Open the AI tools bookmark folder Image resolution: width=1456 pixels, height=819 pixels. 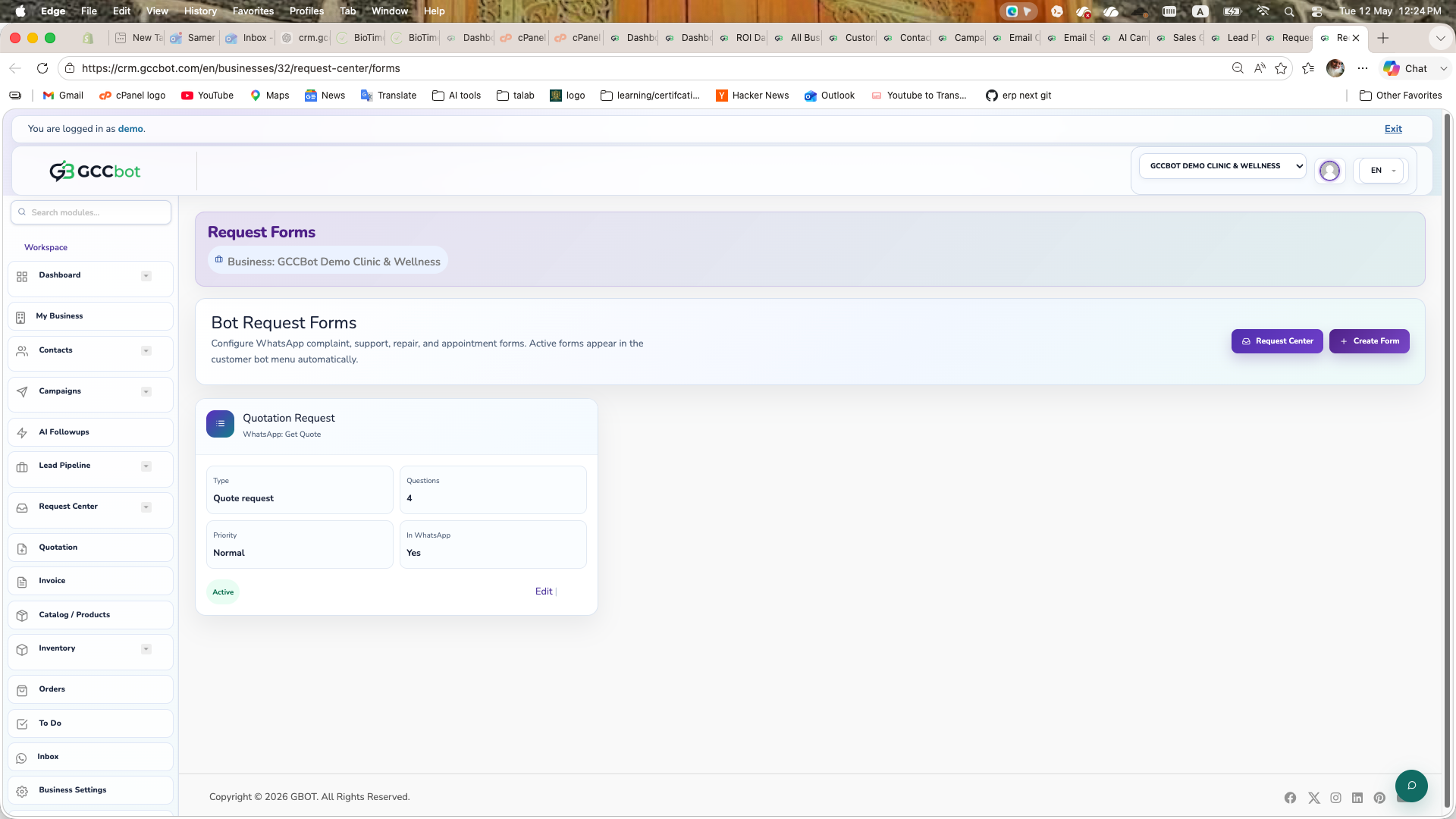(x=457, y=96)
